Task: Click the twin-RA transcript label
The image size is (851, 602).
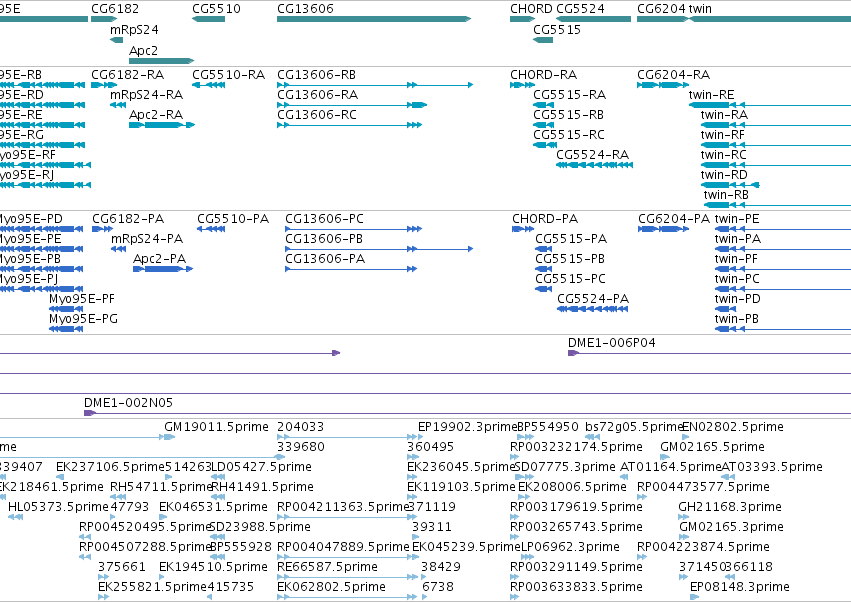Action: [724, 115]
